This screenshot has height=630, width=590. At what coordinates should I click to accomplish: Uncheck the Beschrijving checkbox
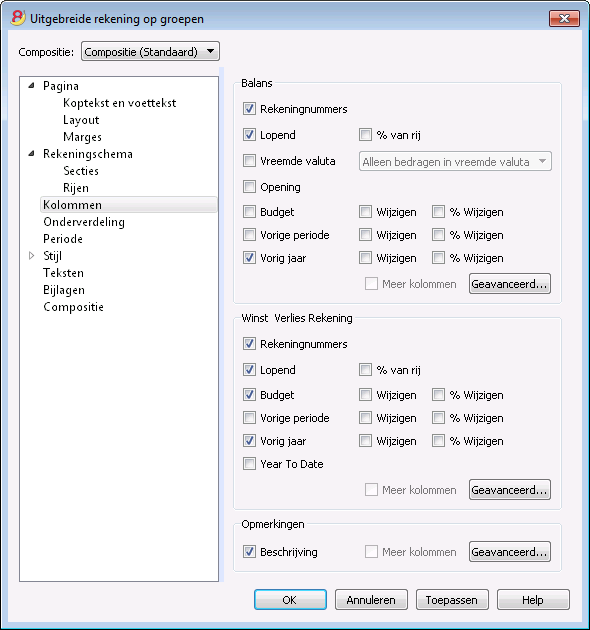tap(249, 552)
